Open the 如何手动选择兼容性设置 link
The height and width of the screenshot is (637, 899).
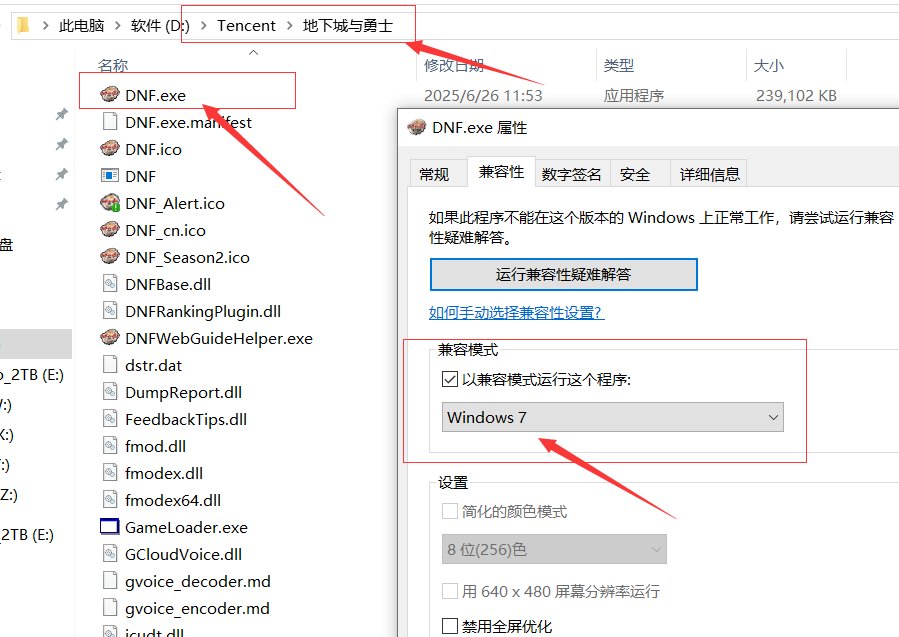517,312
